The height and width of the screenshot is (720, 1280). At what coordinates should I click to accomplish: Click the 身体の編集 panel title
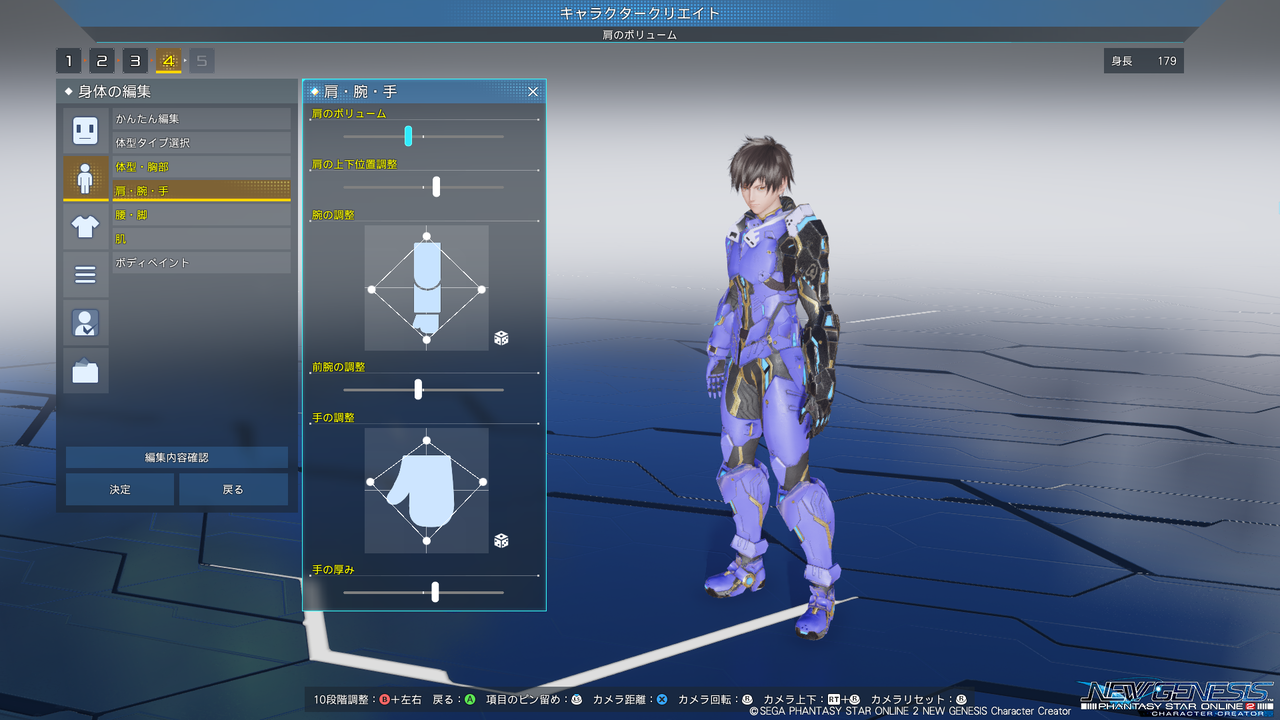[x=114, y=92]
